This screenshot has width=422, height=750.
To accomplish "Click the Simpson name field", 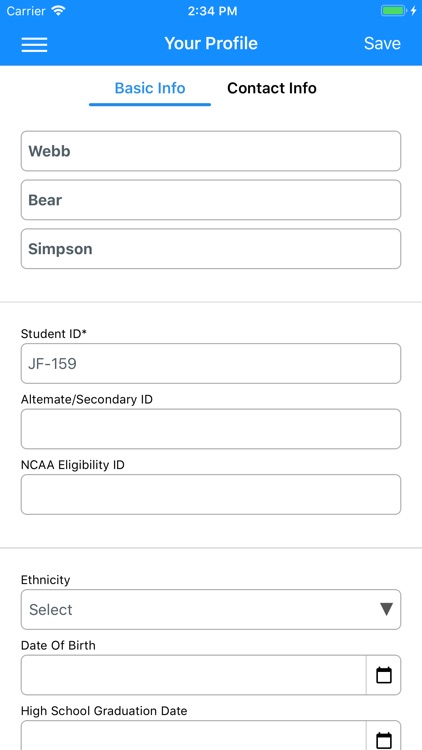I will pos(211,249).
